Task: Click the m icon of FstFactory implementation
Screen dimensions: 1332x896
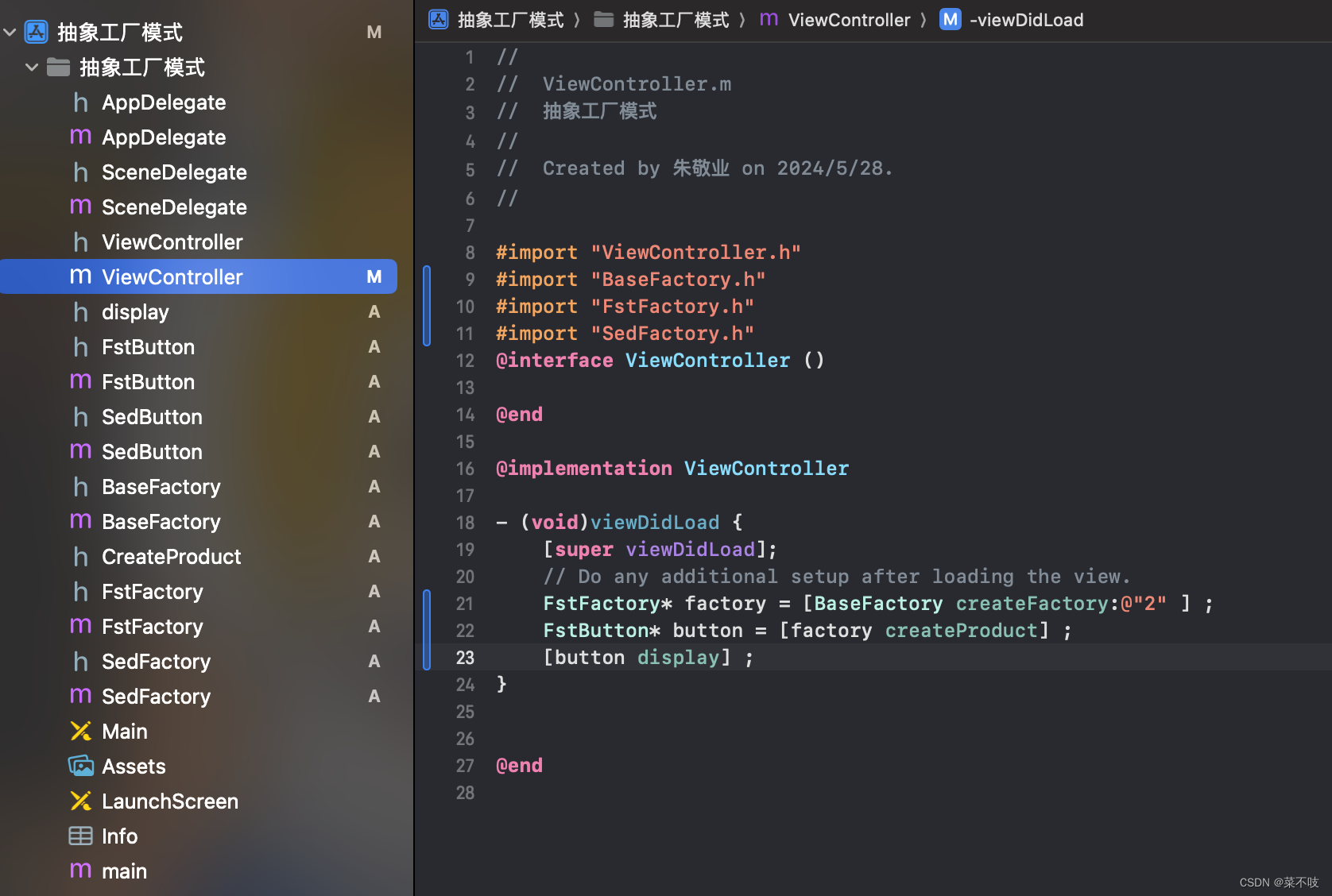Action: coord(80,627)
